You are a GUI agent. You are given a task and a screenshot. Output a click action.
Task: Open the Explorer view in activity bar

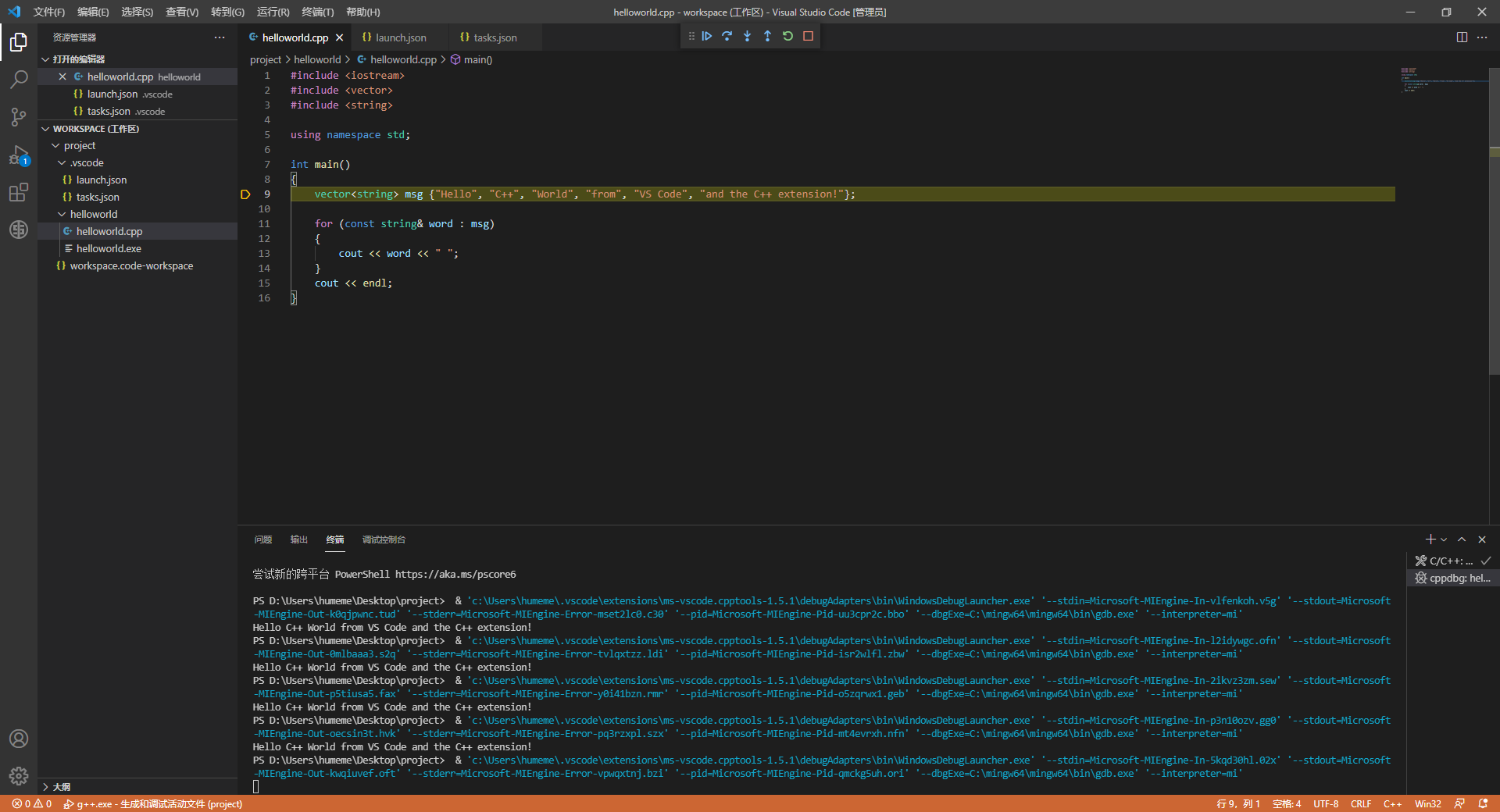pyautogui.click(x=19, y=41)
